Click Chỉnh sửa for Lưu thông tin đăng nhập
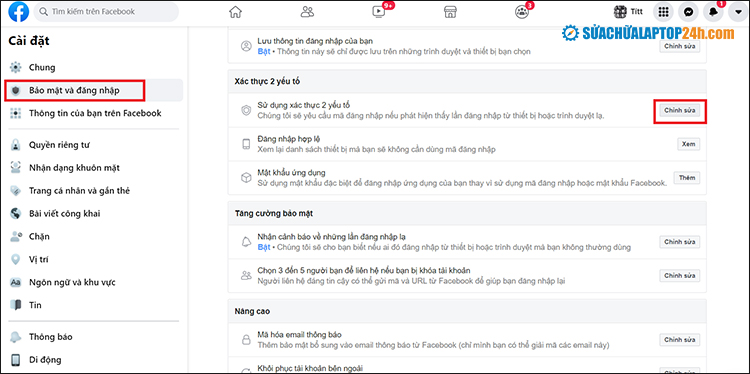 679,46
